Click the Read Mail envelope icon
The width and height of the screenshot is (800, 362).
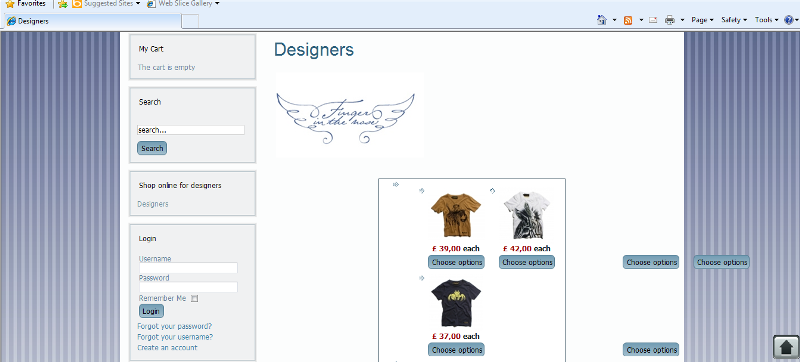pyautogui.click(x=653, y=20)
